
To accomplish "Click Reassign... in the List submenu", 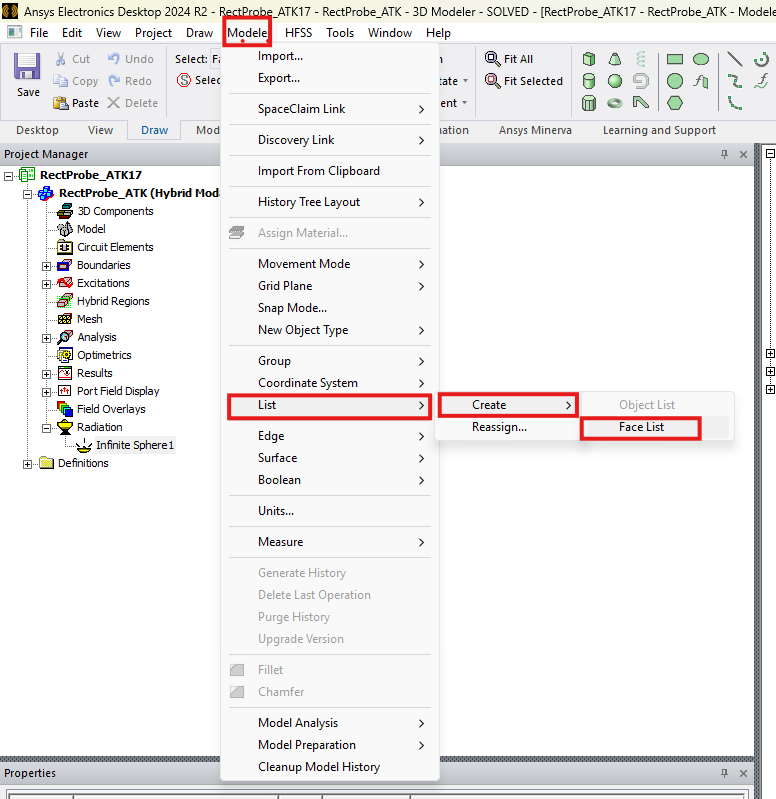I will 499,427.
